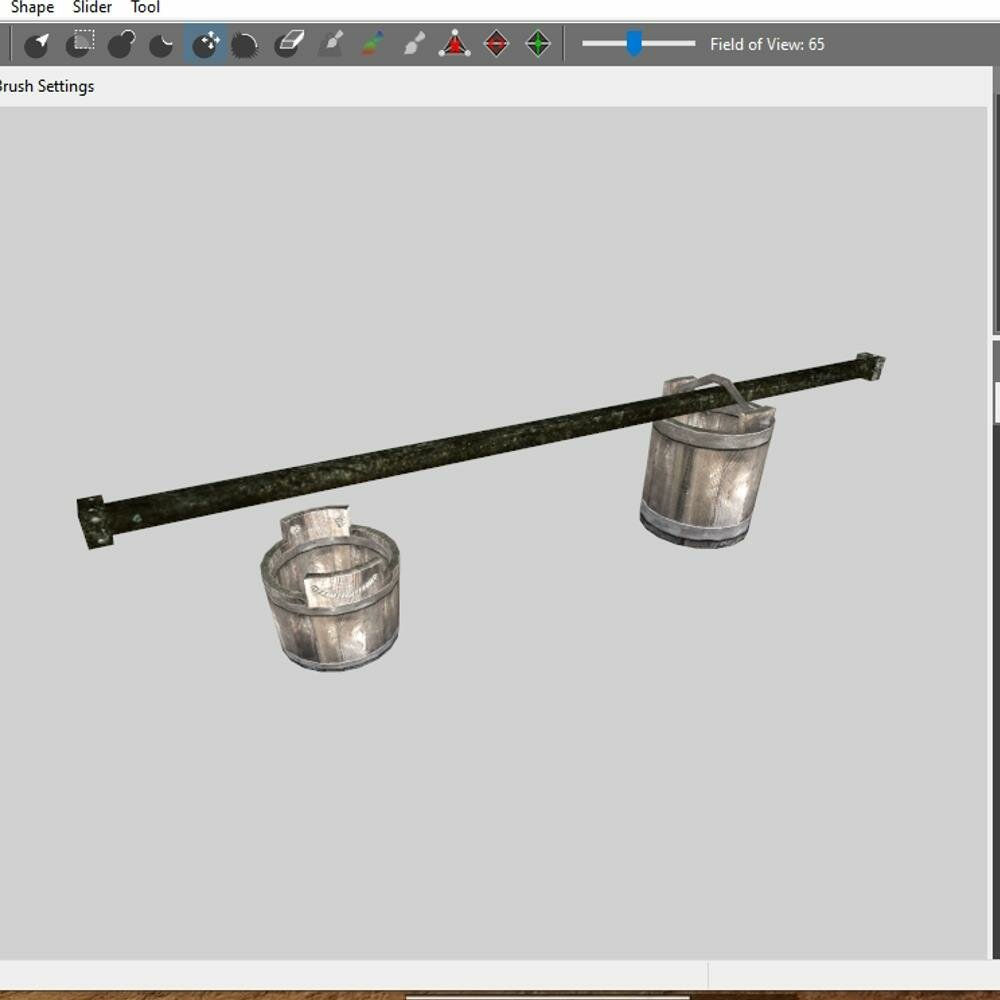Choose the Inflate brush
The width and height of the screenshot is (1000, 1000).
pos(121,44)
